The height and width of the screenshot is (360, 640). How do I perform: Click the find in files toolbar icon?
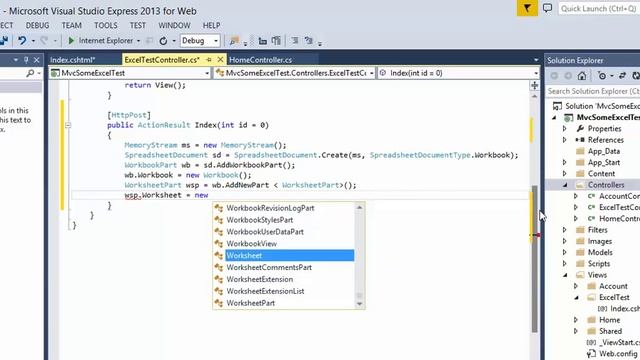coord(234,41)
